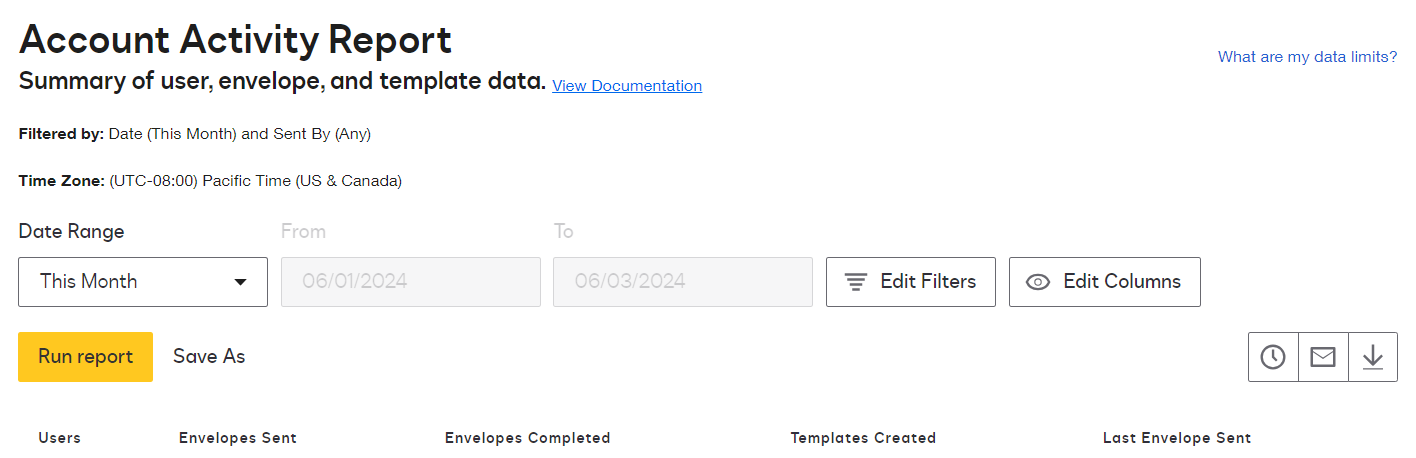Click the eye icon in Edit Columns
The width and height of the screenshot is (1416, 458).
pos(1038,282)
